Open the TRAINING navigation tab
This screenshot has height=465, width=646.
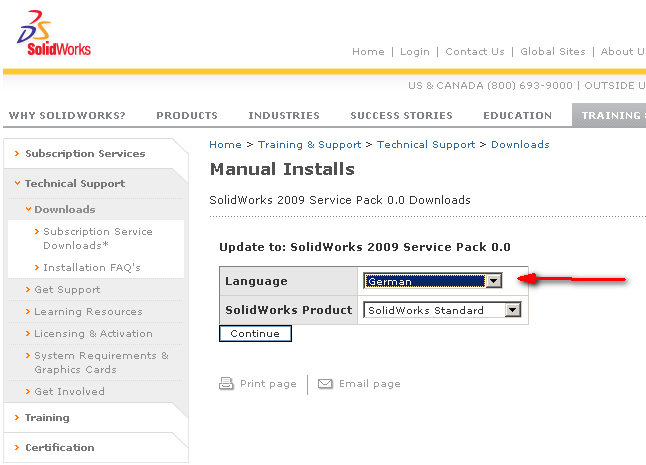point(609,115)
